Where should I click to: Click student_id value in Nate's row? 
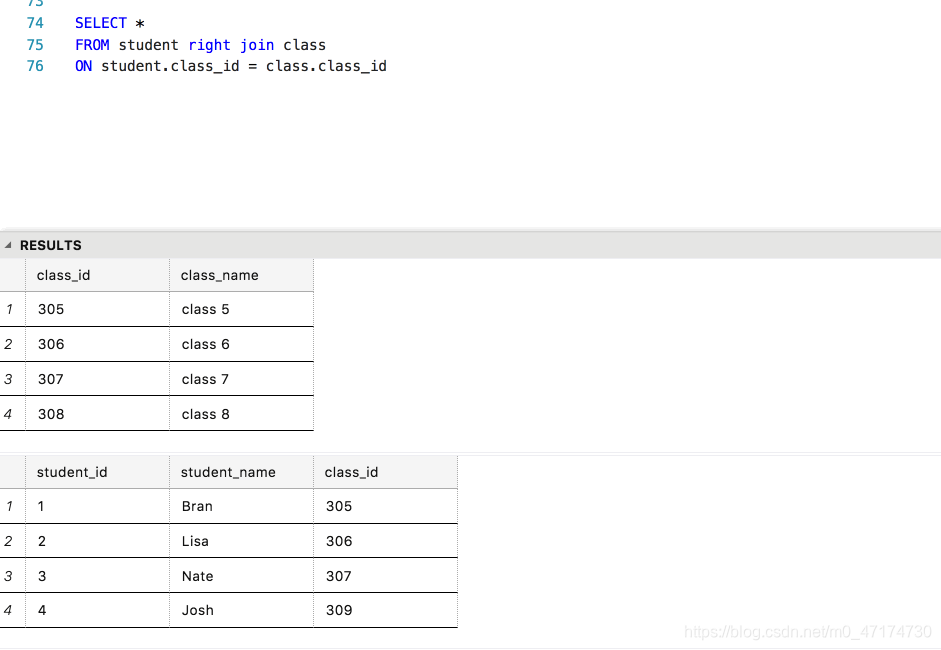click(98, 576)
